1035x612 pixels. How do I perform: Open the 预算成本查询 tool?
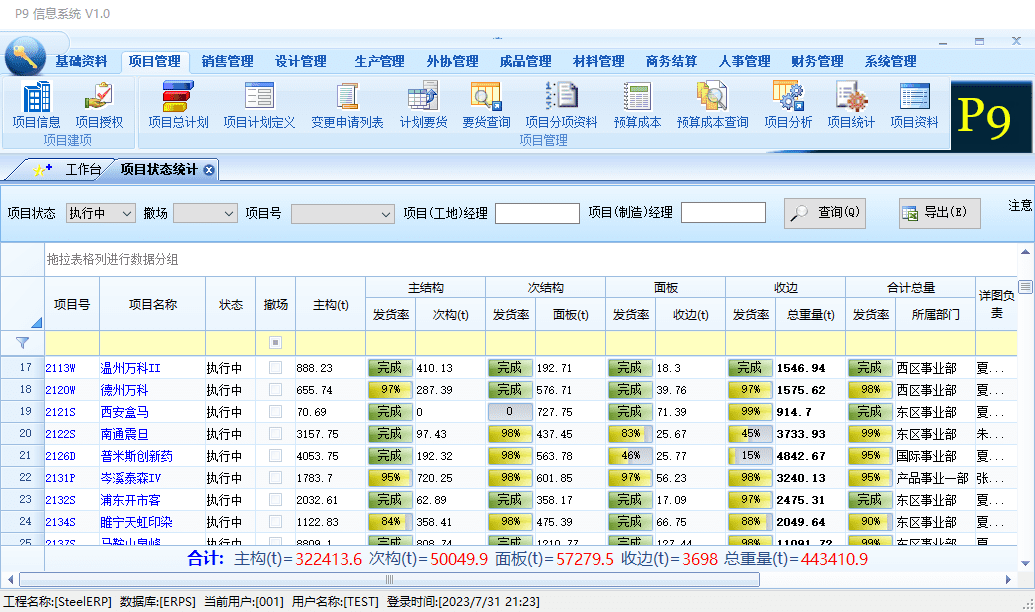tap(712, 105)
